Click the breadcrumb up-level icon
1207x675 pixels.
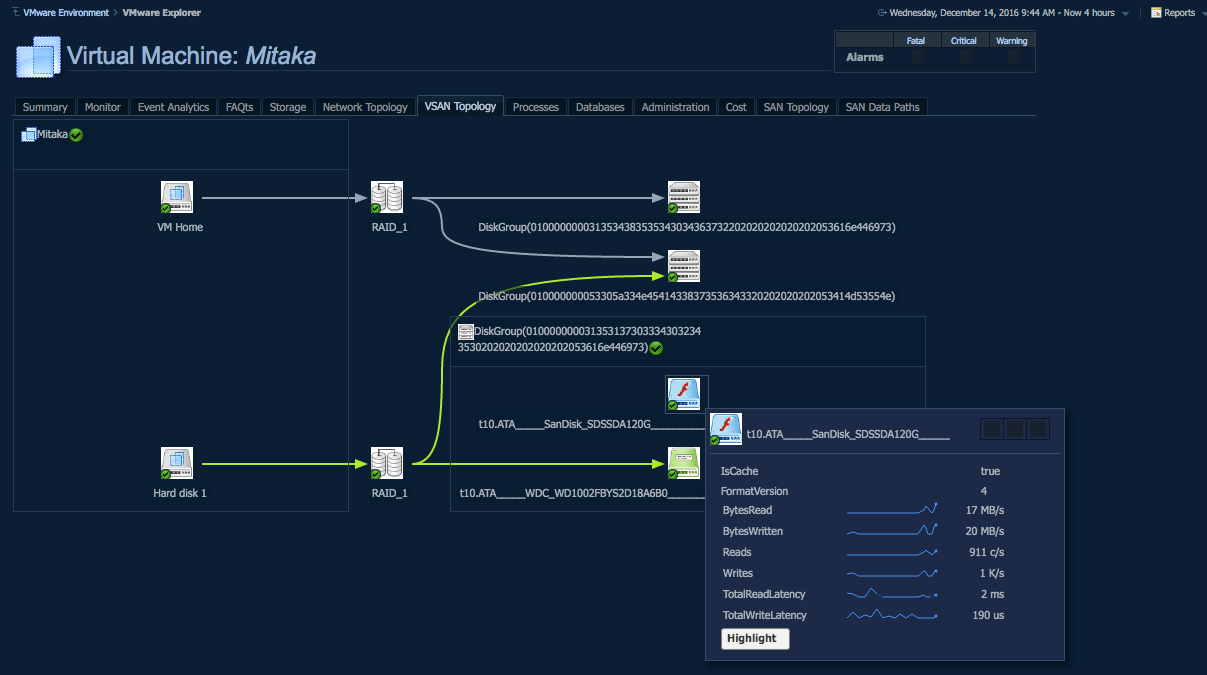click(13, 13)
